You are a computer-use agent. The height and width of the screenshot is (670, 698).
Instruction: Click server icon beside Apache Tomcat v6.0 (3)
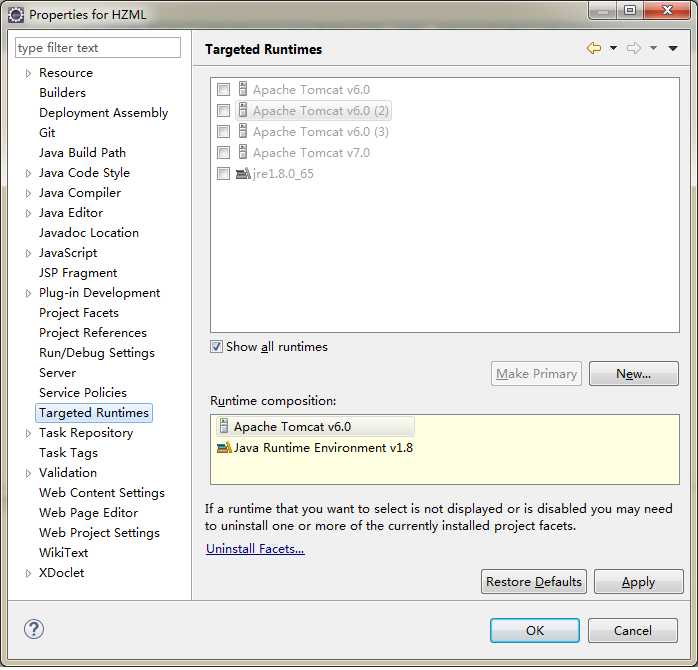click(x=243, y=131)
